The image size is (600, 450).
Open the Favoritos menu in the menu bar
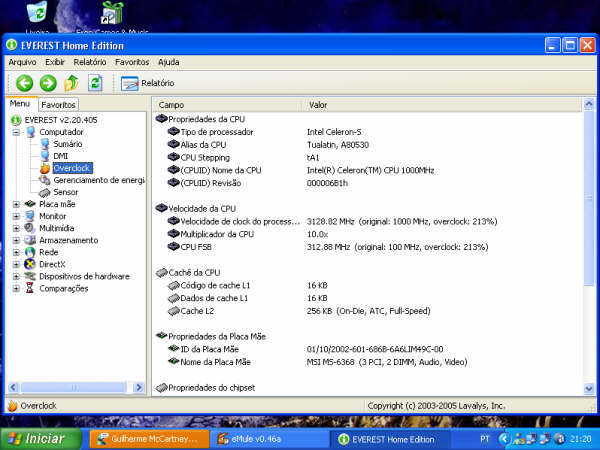click(x=132, y=62)
